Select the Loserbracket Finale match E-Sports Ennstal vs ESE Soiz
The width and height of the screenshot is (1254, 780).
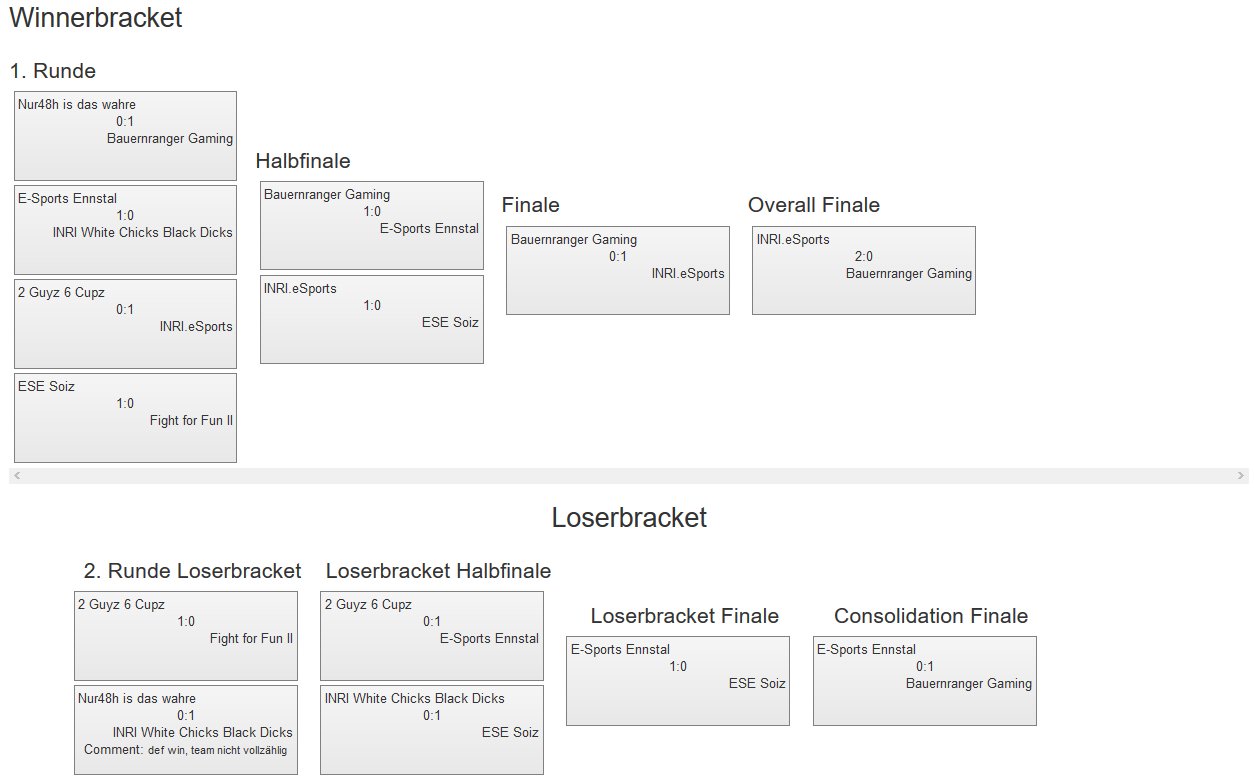pos(677,680)
